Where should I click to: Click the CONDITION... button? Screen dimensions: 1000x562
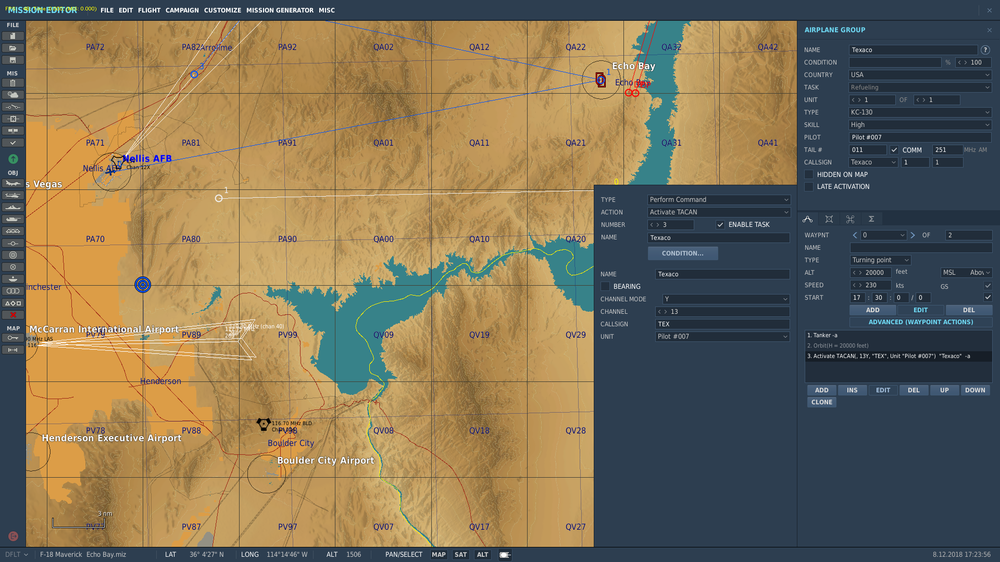pos(682,253)
